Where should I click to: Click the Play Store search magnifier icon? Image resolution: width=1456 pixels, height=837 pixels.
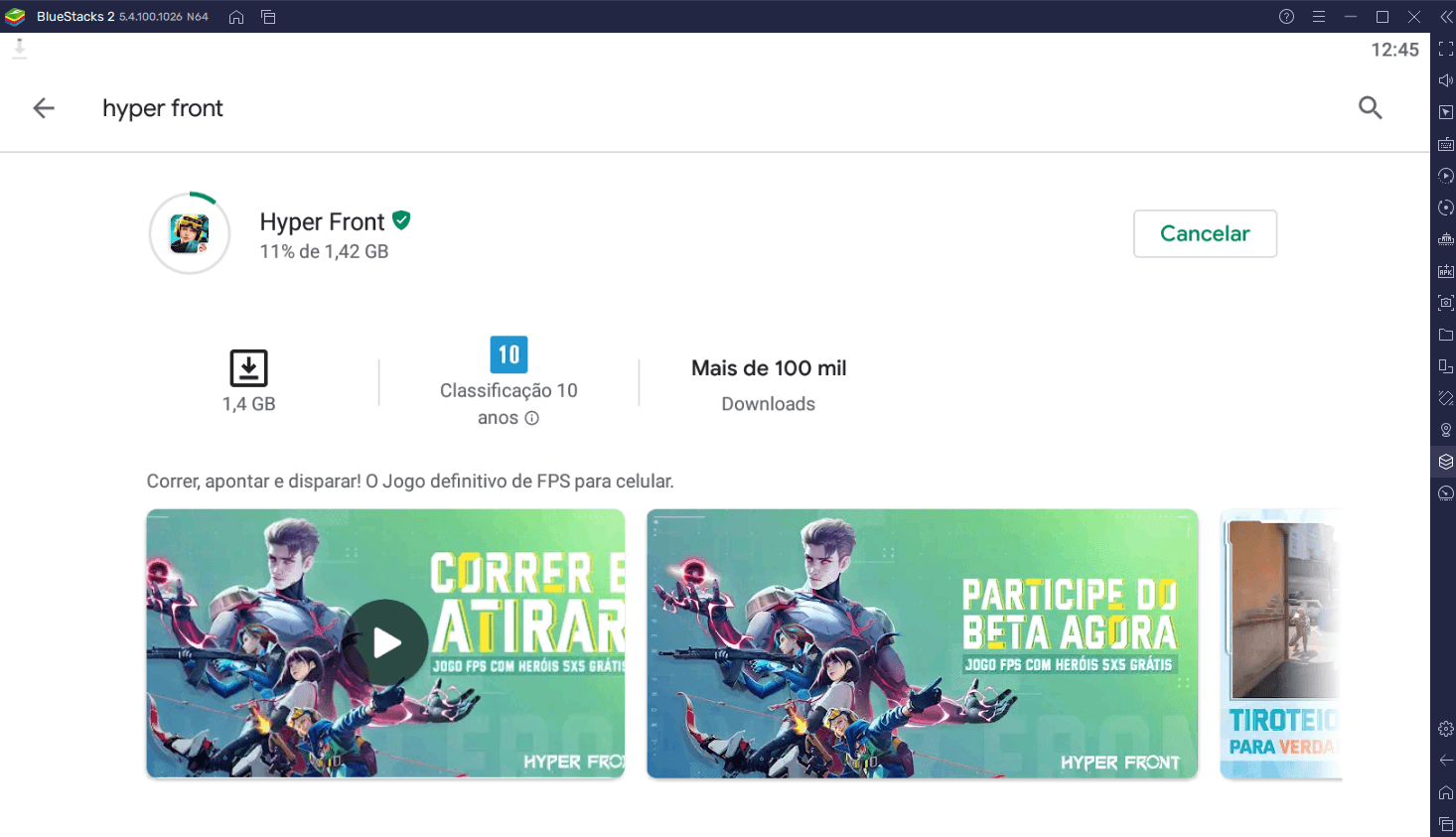click(x=1371, y=107)
